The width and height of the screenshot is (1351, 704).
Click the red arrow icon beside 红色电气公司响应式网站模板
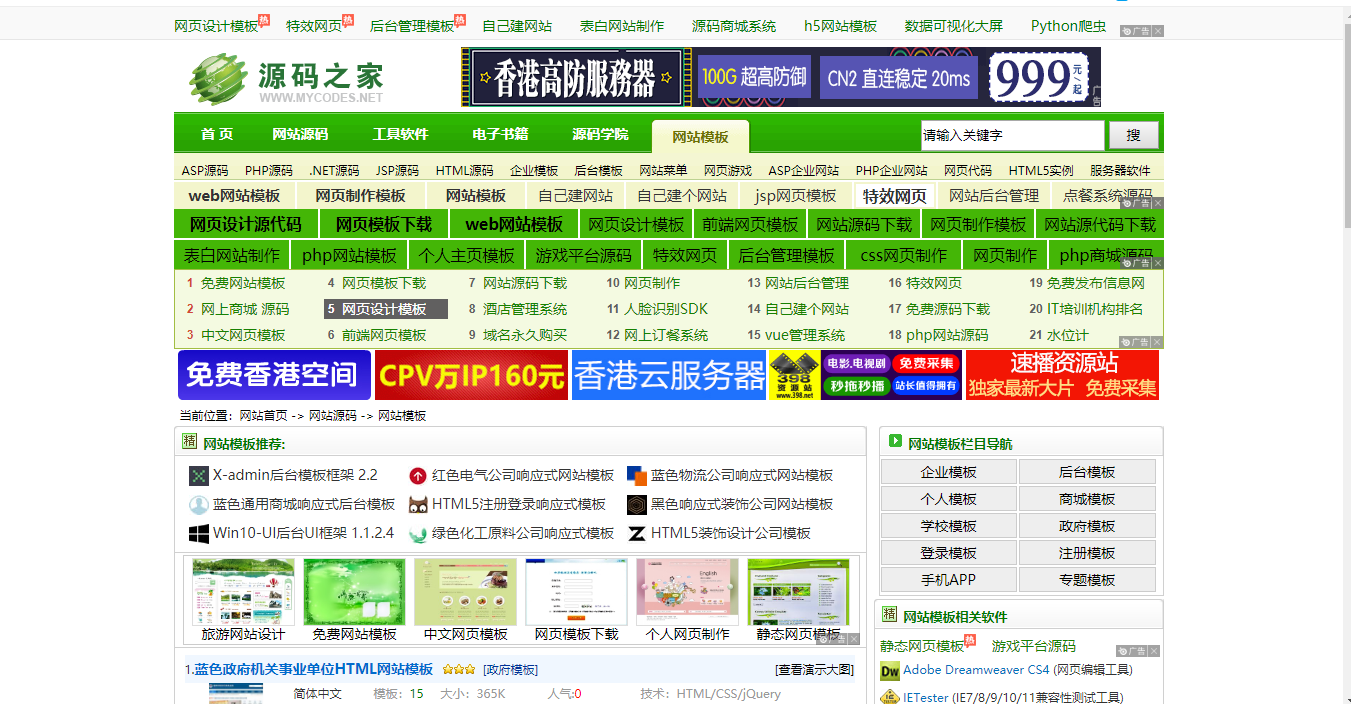tap(418, 476)
